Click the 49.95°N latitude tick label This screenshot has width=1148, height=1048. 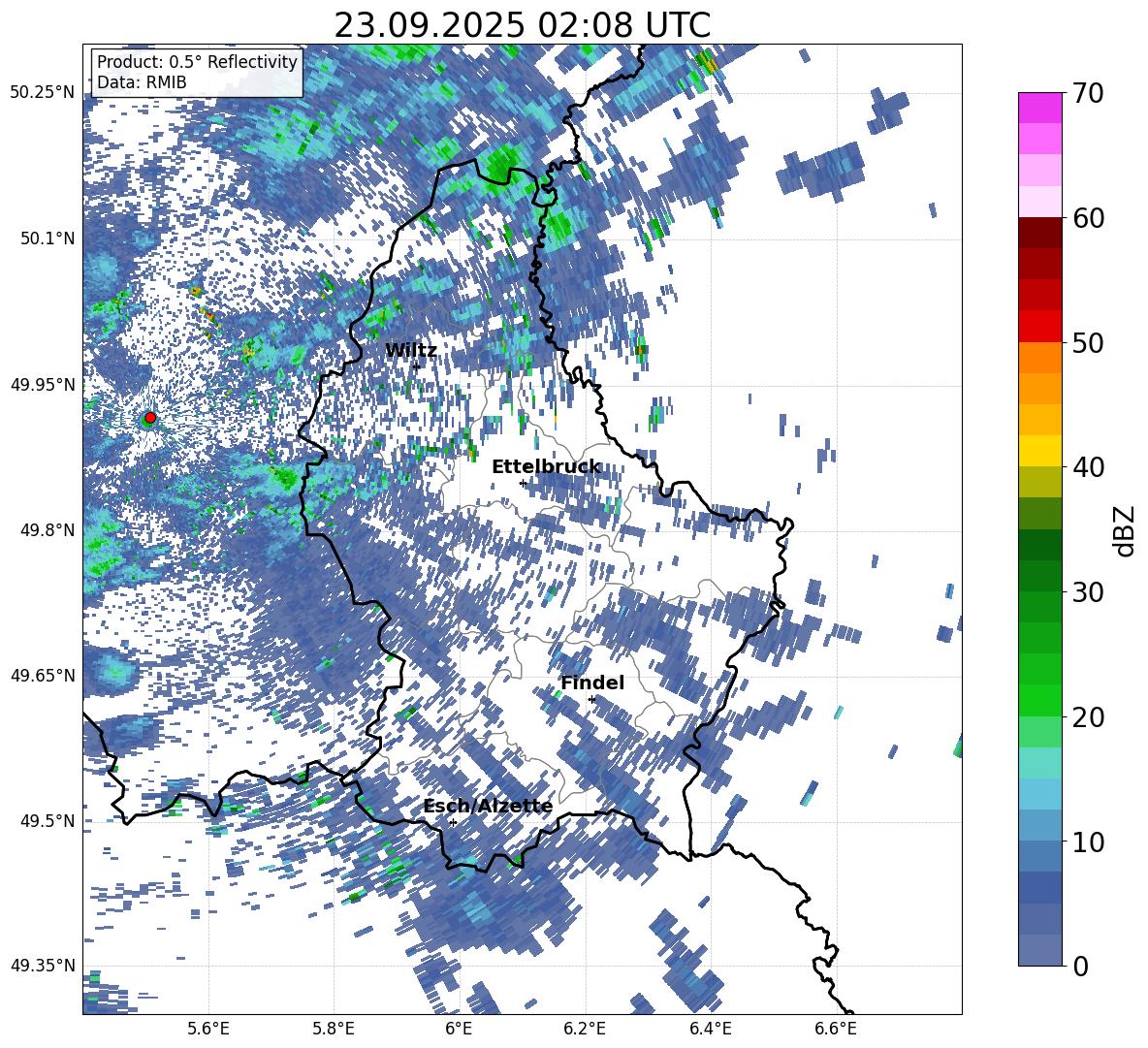point(43,384)
